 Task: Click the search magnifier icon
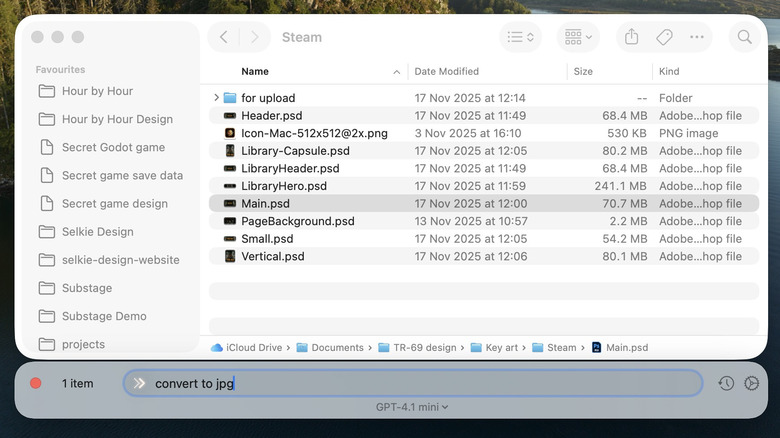coord(744,37)
